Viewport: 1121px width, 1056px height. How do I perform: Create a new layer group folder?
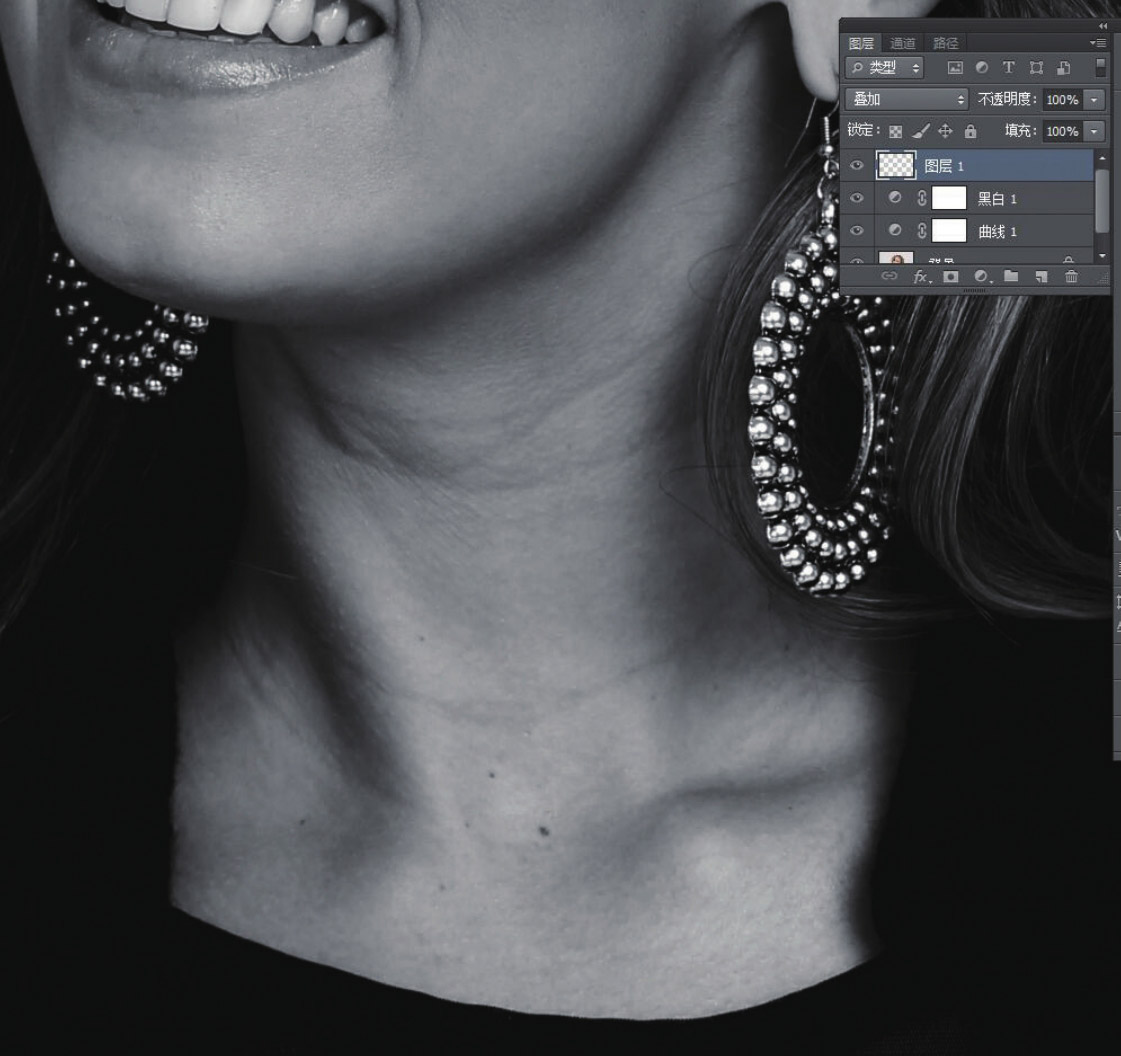[x=1011, y=277]
